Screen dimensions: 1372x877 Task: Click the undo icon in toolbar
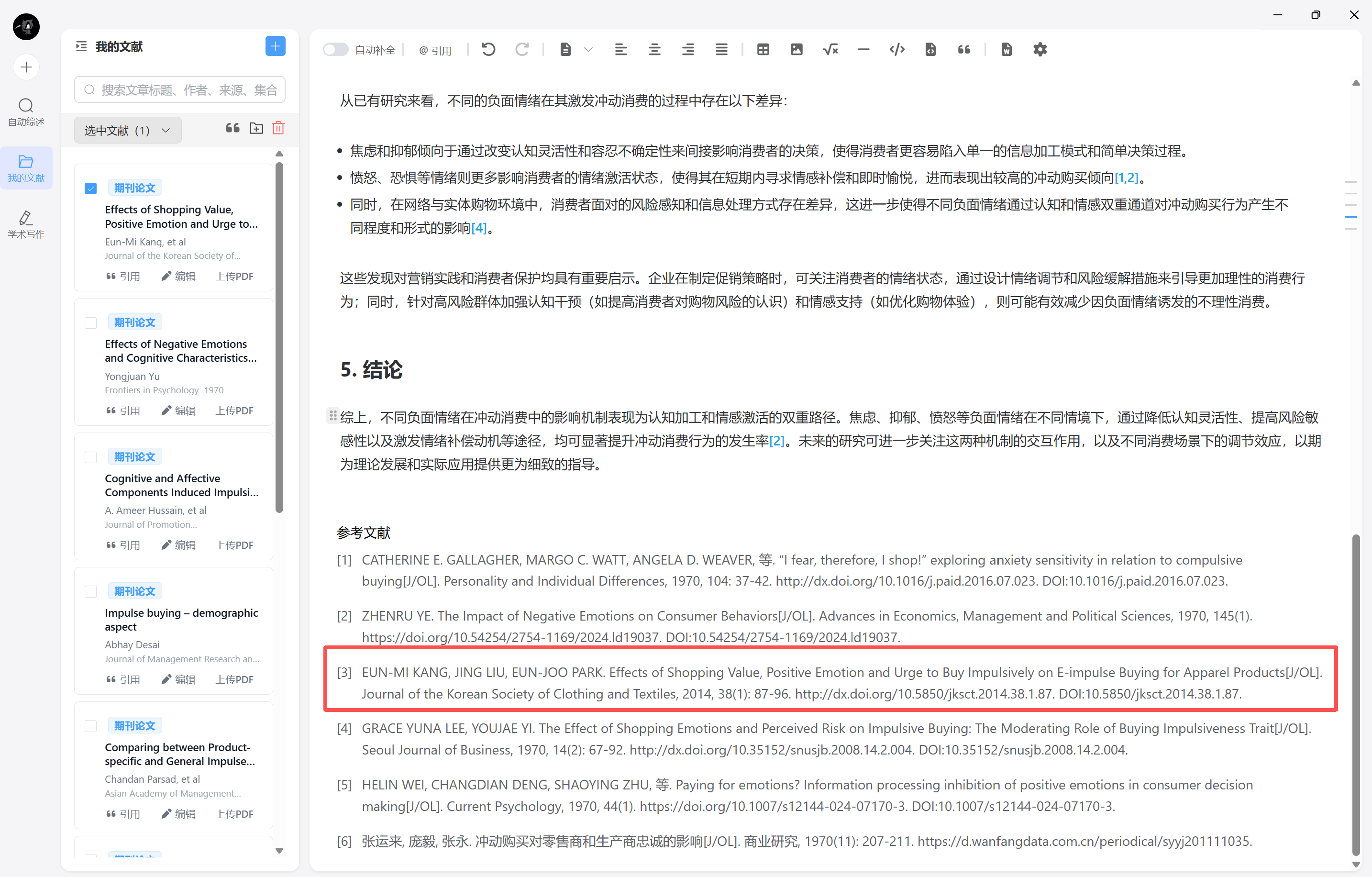point(488,50)
